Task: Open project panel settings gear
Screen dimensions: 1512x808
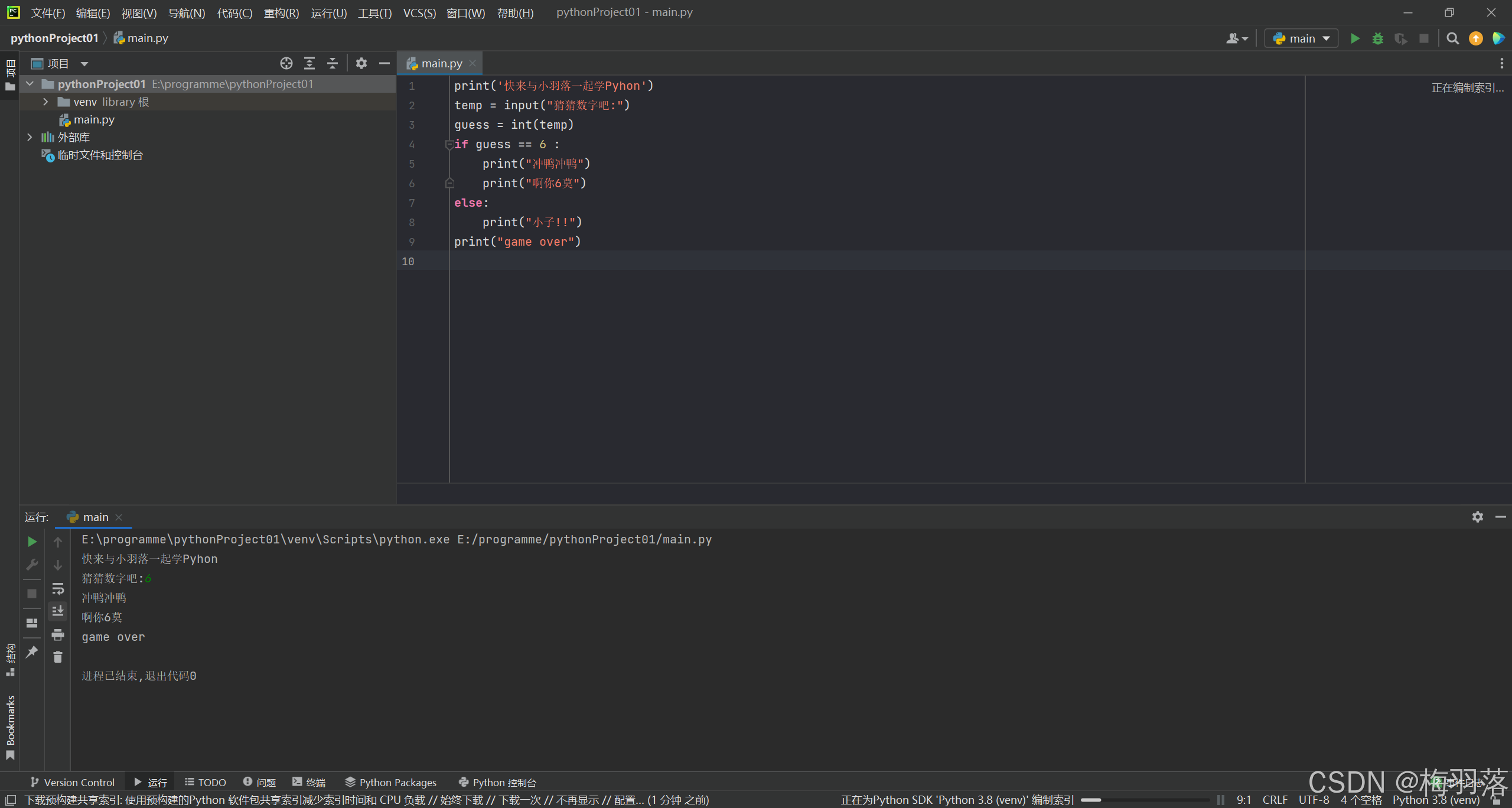Action: point(361,63)
